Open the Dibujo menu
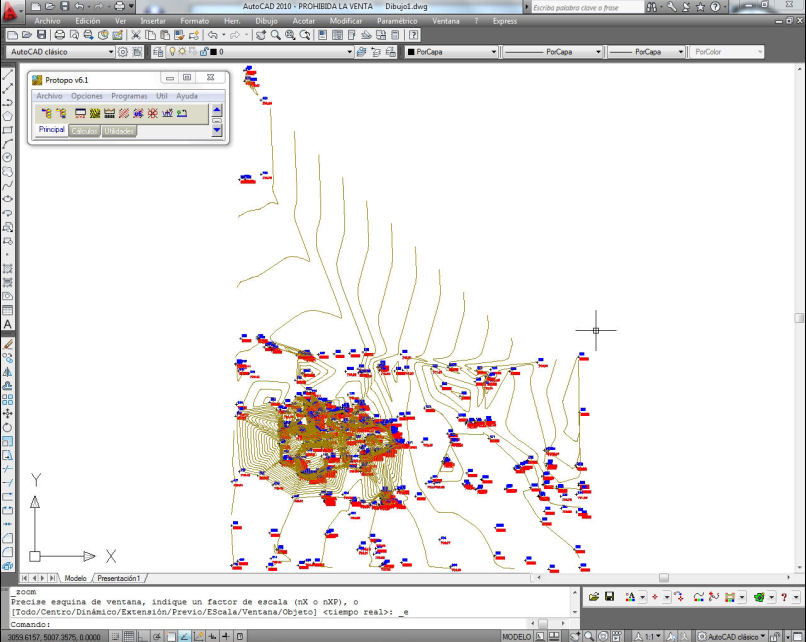The width and height of the screenshot is (806, 642). point(266,21)
